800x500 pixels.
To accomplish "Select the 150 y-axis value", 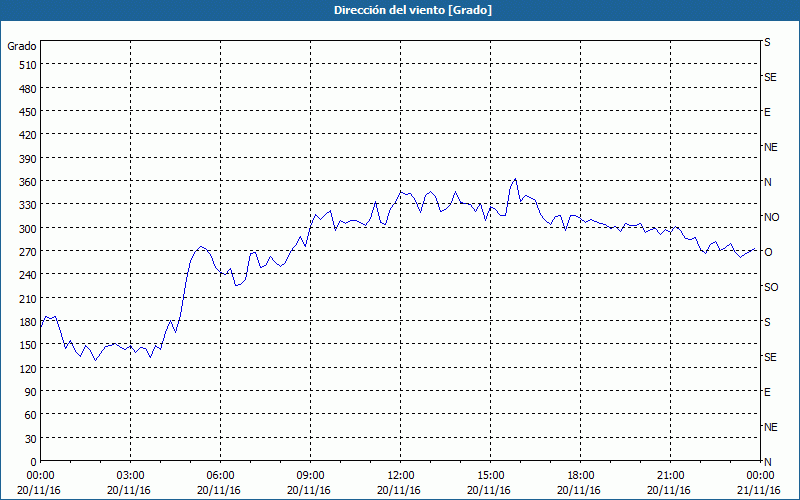I will pyautogui.click(x=28, y=345).
